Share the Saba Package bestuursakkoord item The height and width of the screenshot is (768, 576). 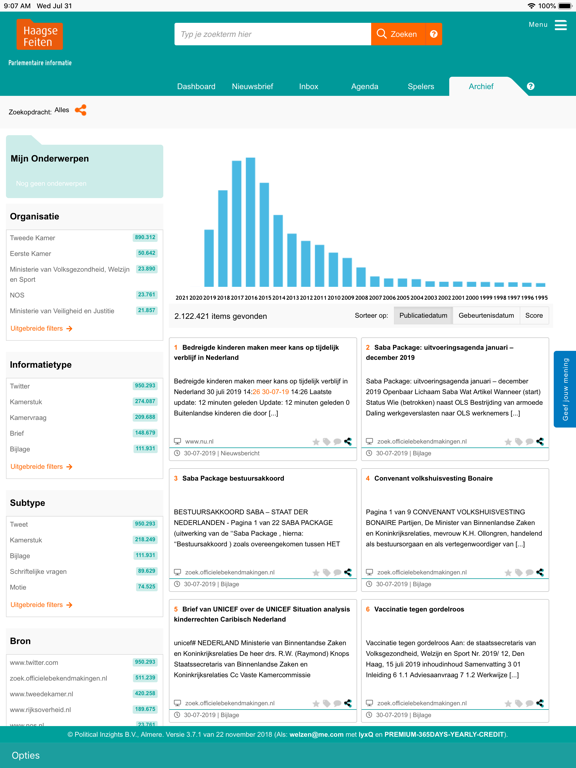click(348, 572)
